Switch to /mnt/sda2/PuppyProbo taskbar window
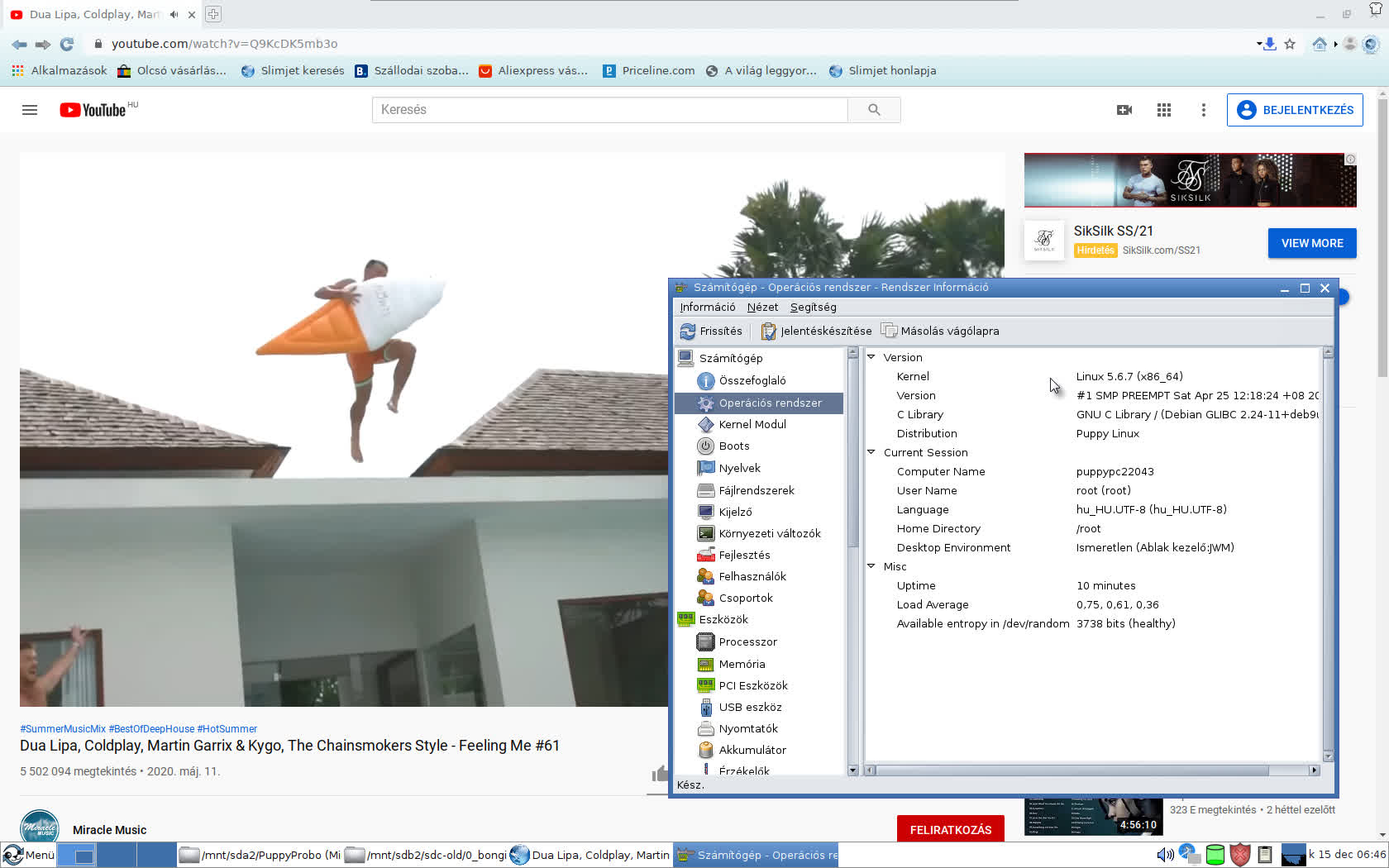1389x868 pixels. tap(260, 855)
